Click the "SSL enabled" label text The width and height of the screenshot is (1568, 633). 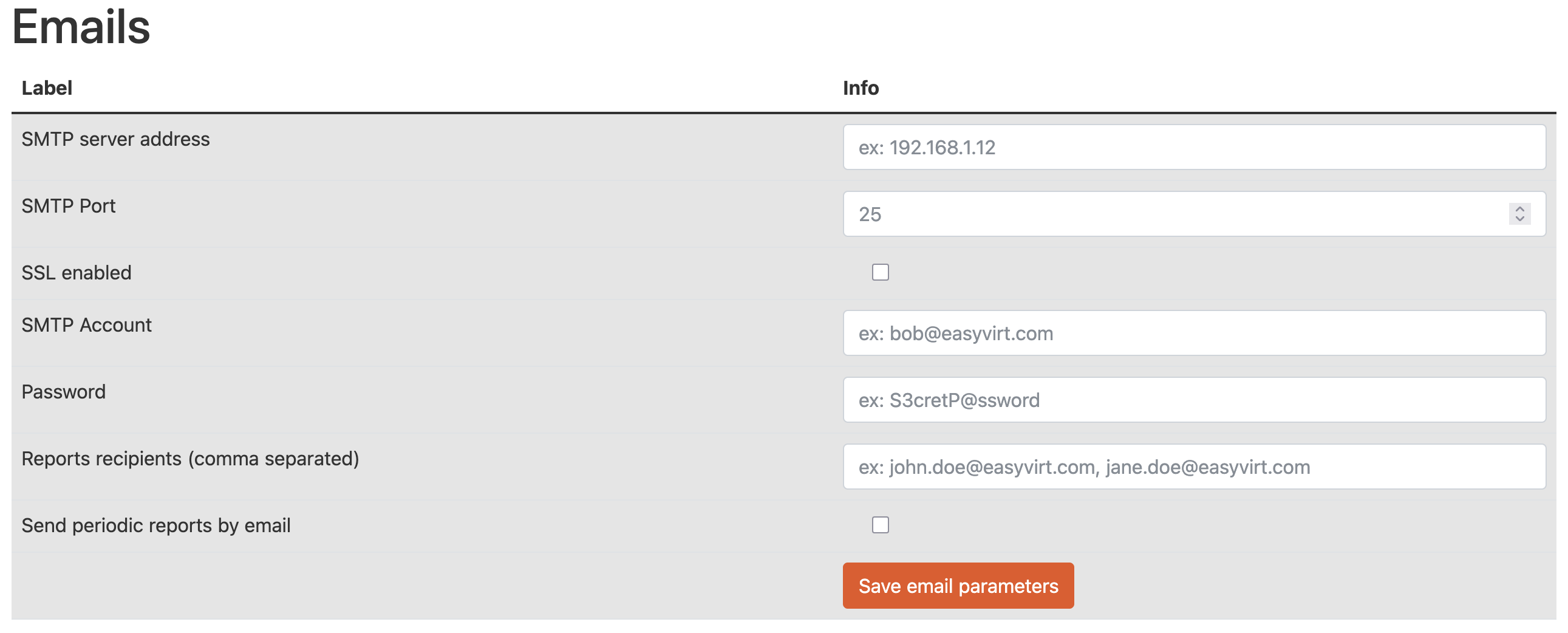point(76,273)
